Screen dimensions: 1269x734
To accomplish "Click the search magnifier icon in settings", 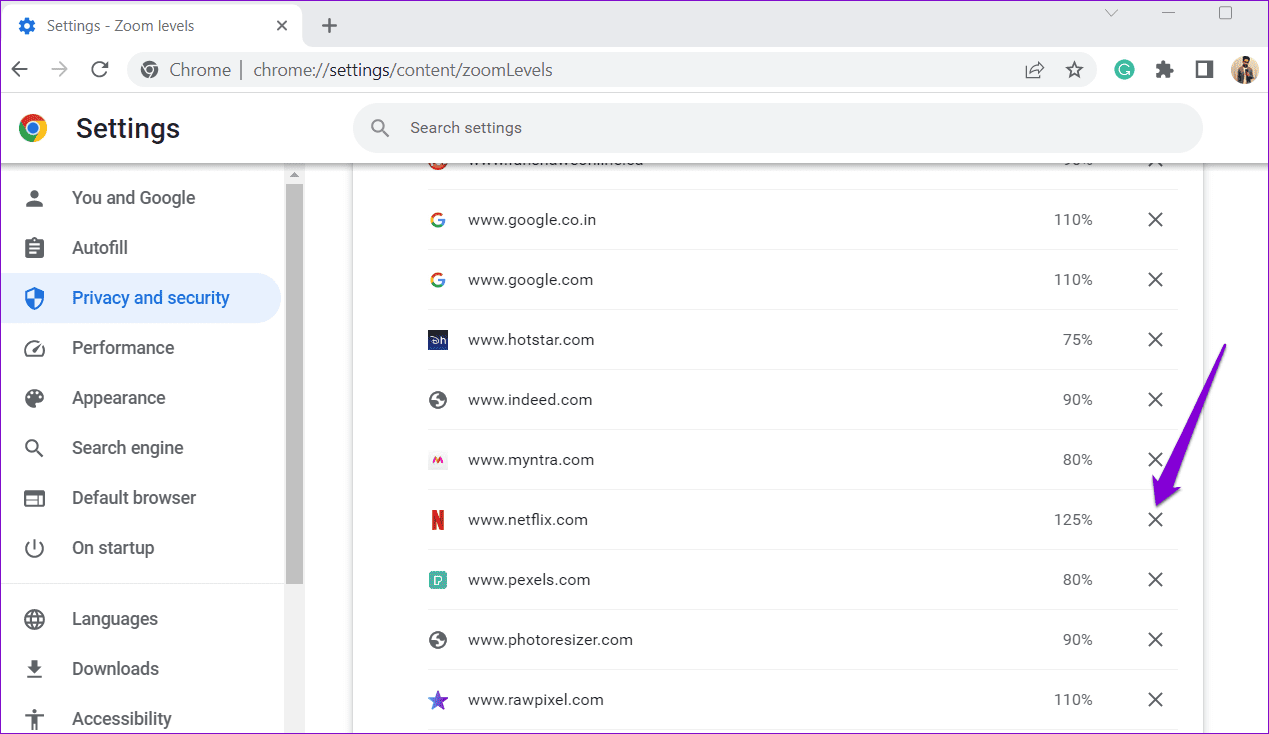I will (380, 128).
